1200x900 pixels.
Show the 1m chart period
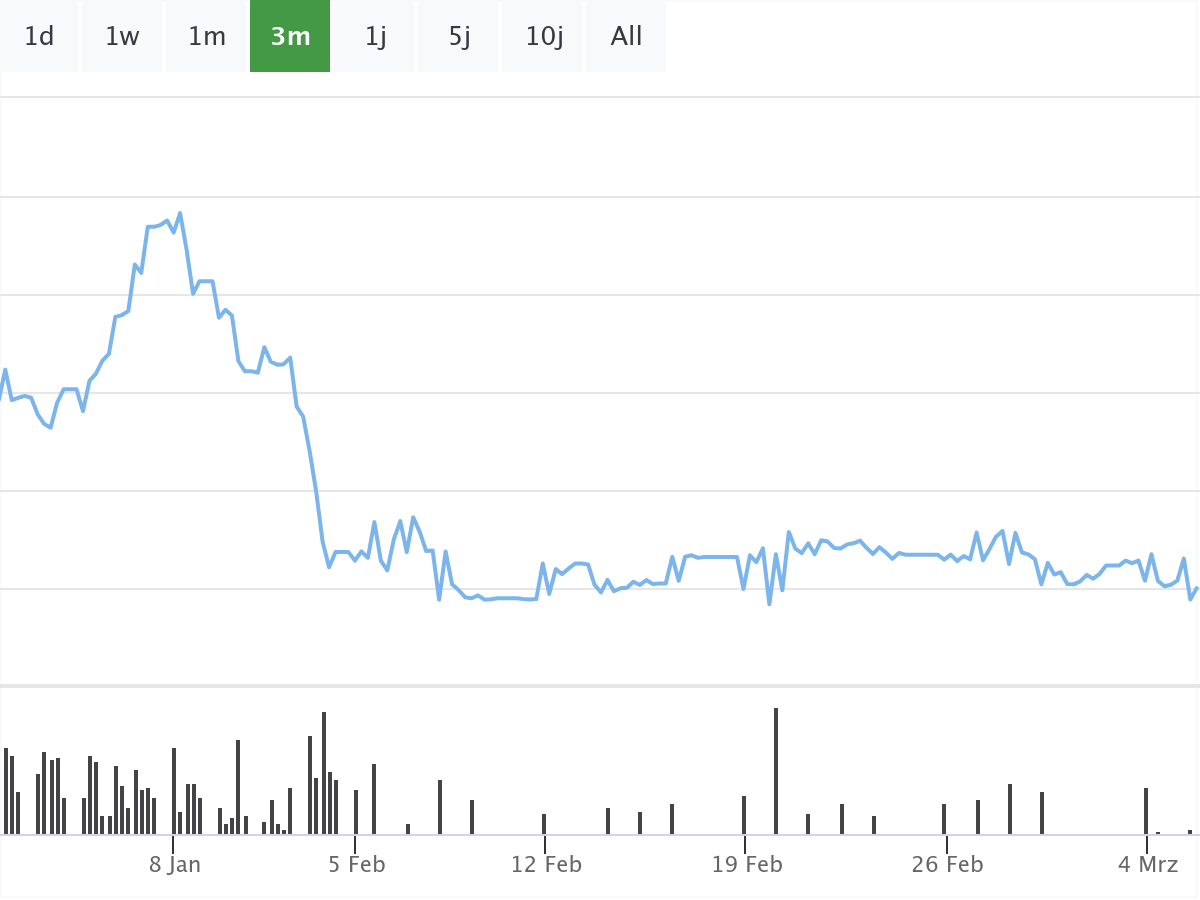point(207,37)
